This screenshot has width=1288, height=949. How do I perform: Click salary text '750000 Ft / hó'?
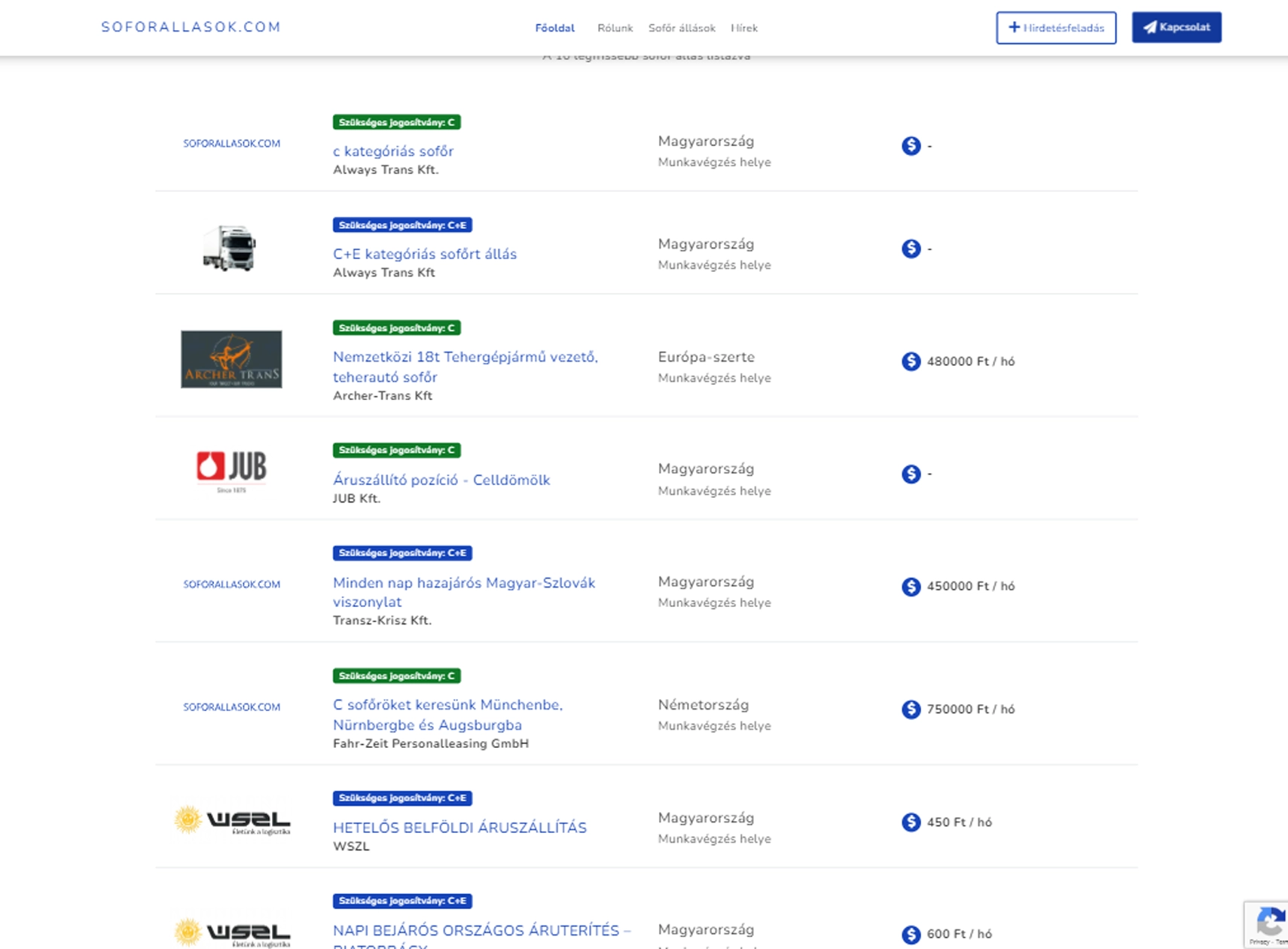tap(971, 709)
